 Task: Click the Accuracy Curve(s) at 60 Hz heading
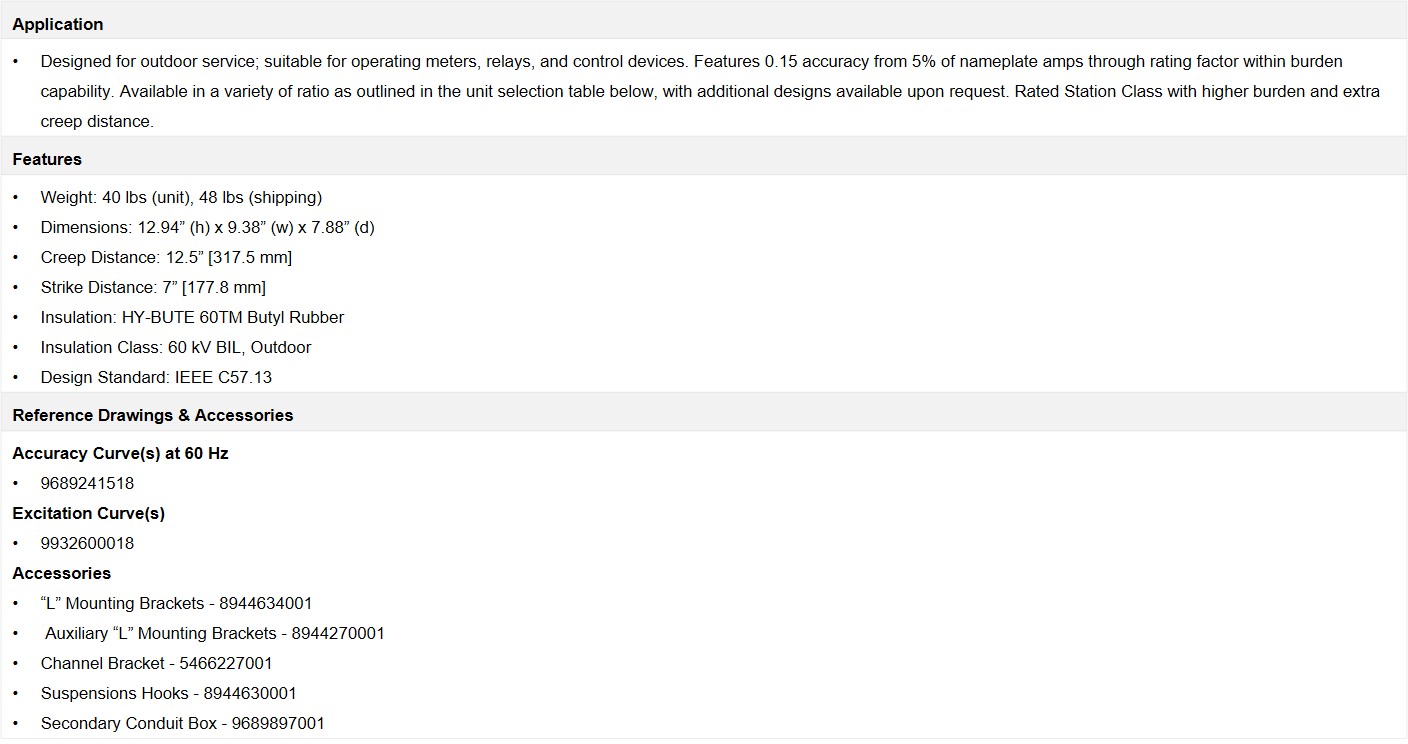[x=120, y=453]
